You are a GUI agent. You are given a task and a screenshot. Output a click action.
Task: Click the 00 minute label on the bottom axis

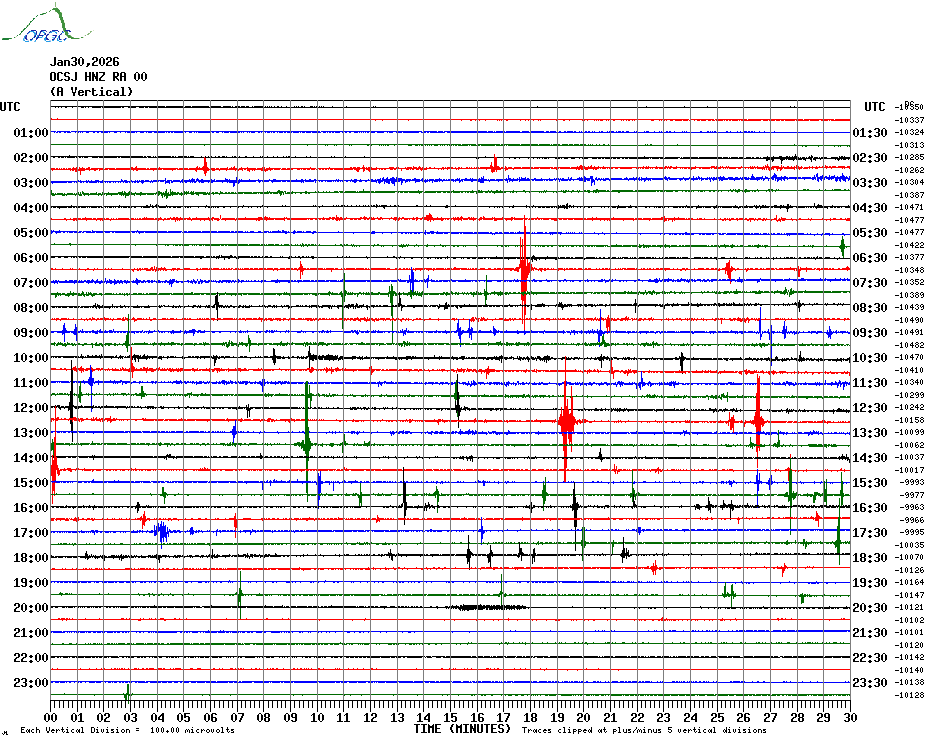click(50, 717)
